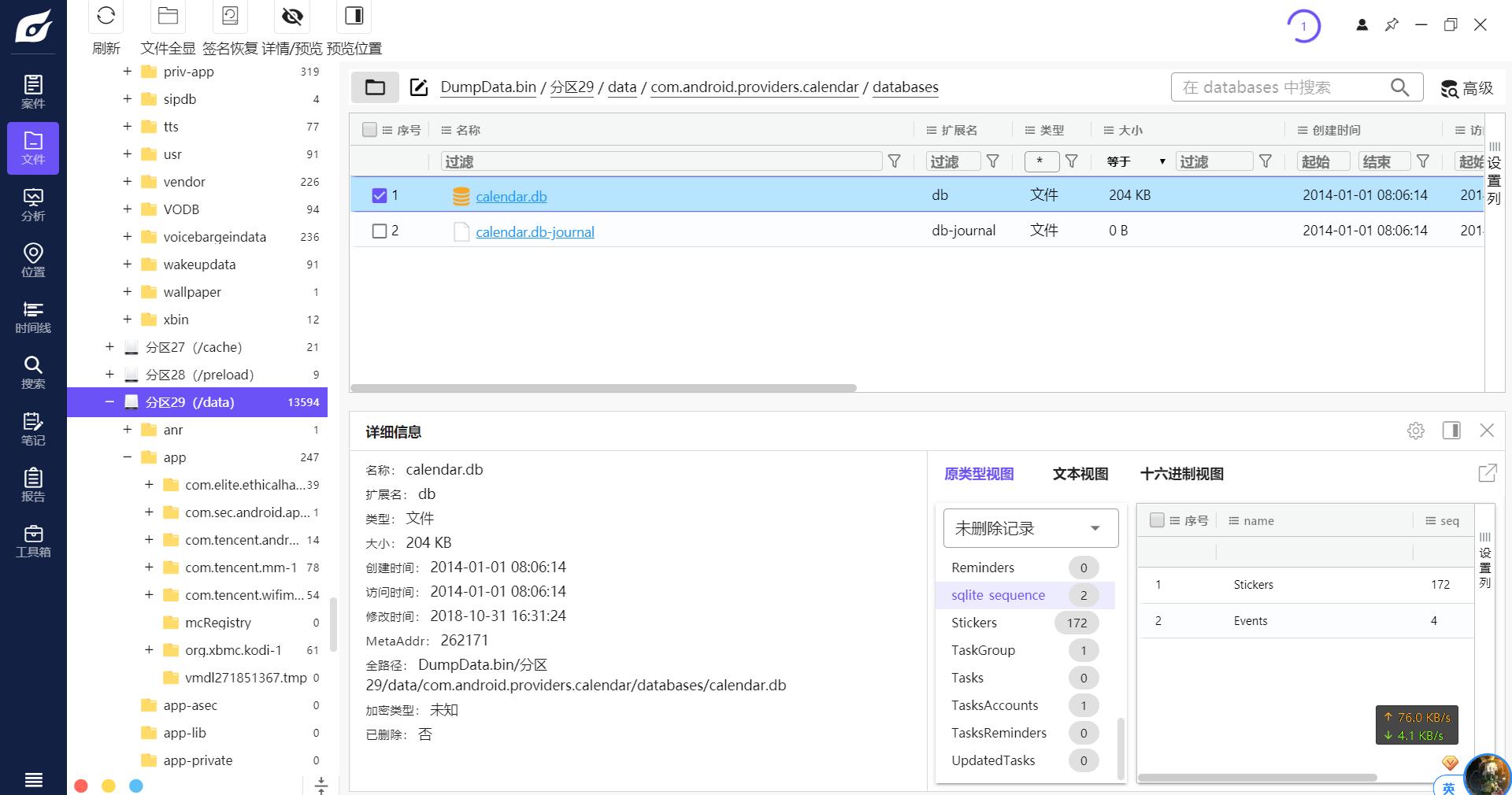This screenshot has width=1512, height=795.
Task: Expand 分区28 (/preload) partition
Action: 109,375
